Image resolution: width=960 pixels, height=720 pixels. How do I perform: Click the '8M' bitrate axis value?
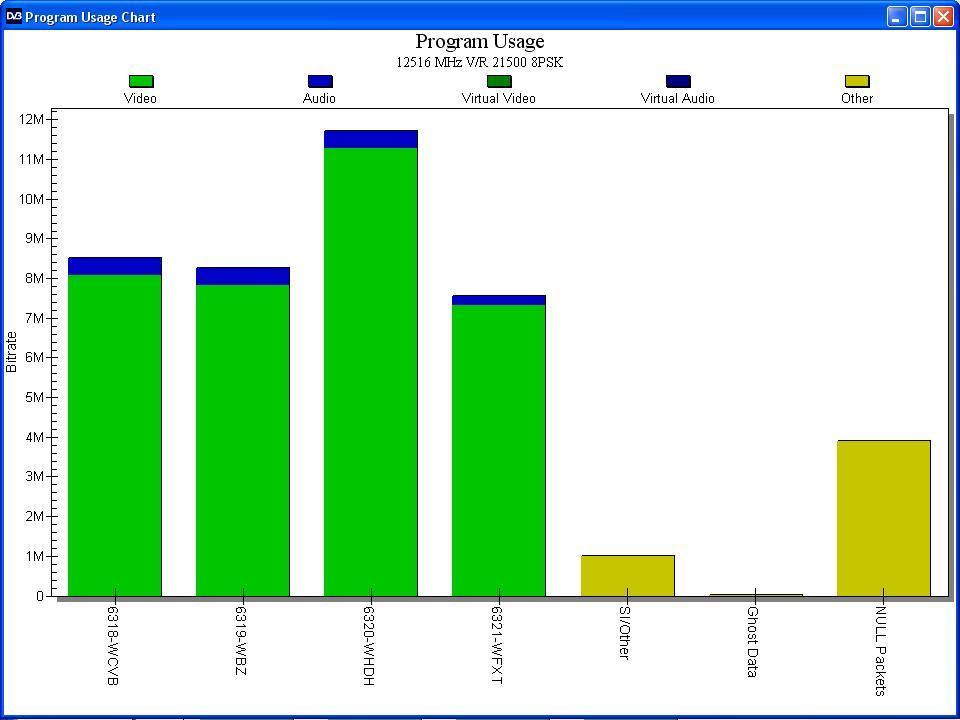click(x=35, y=279)
